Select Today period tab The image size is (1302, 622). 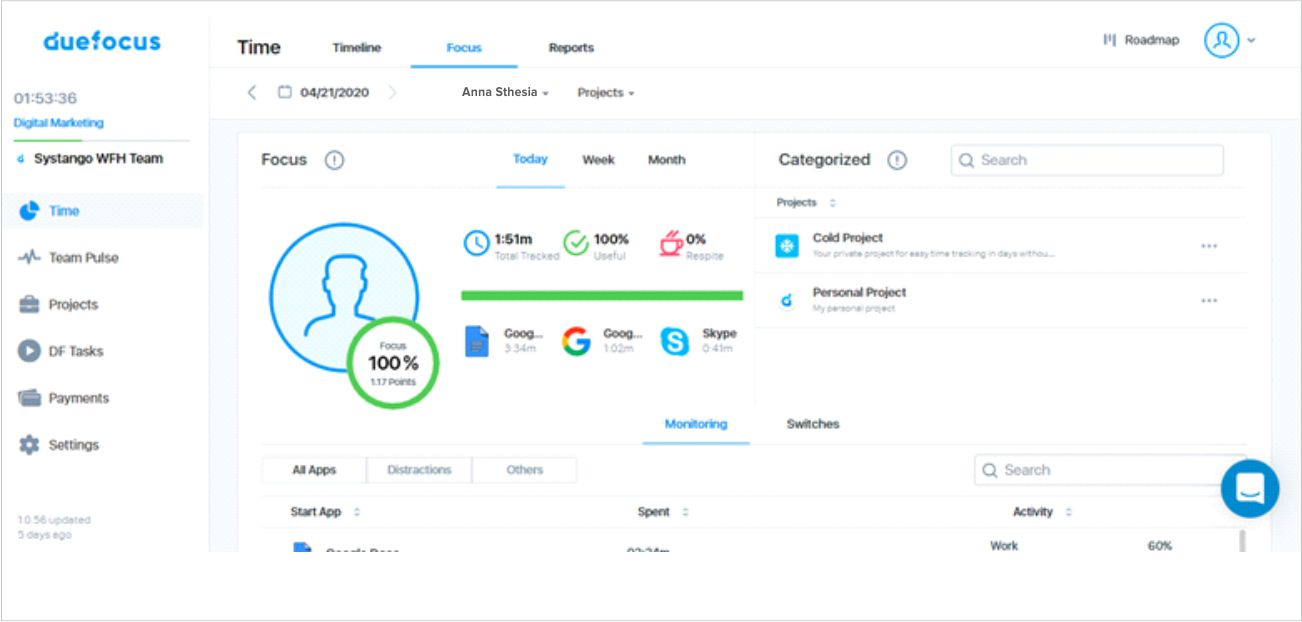click(530, 160)
